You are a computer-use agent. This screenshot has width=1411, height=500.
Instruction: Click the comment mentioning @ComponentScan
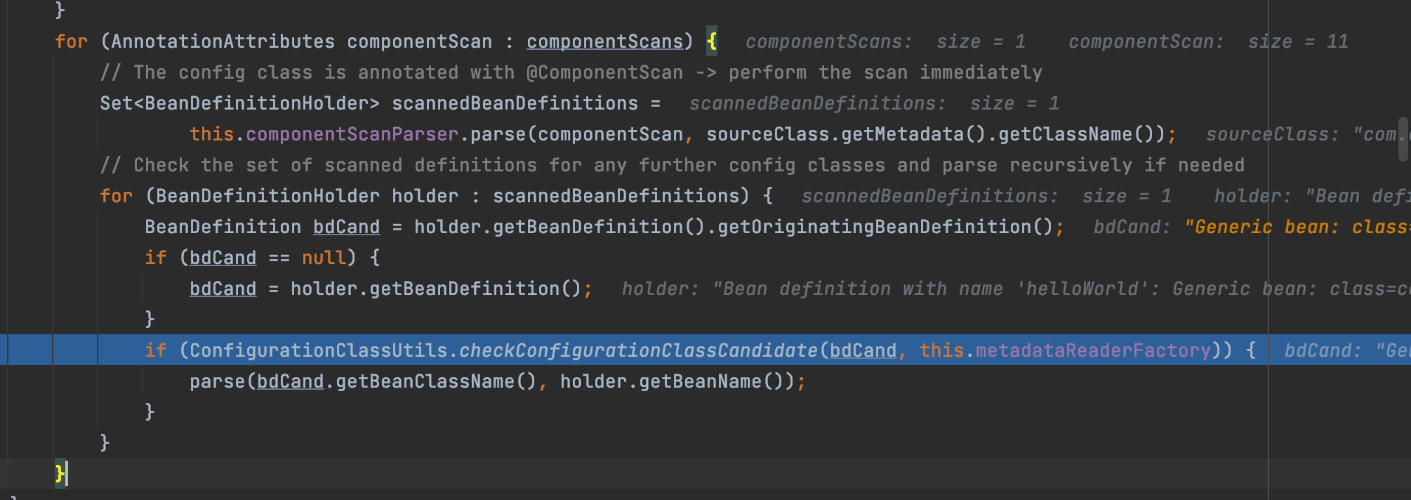(570, 72)
